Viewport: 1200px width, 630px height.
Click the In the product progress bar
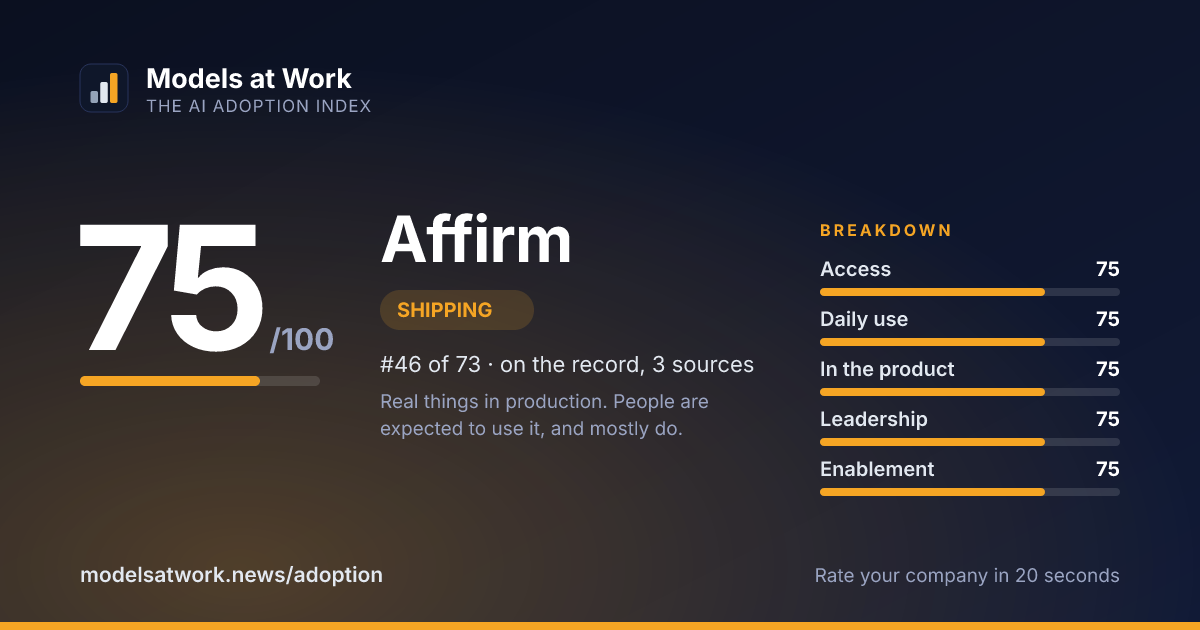(x=970, y=392)
